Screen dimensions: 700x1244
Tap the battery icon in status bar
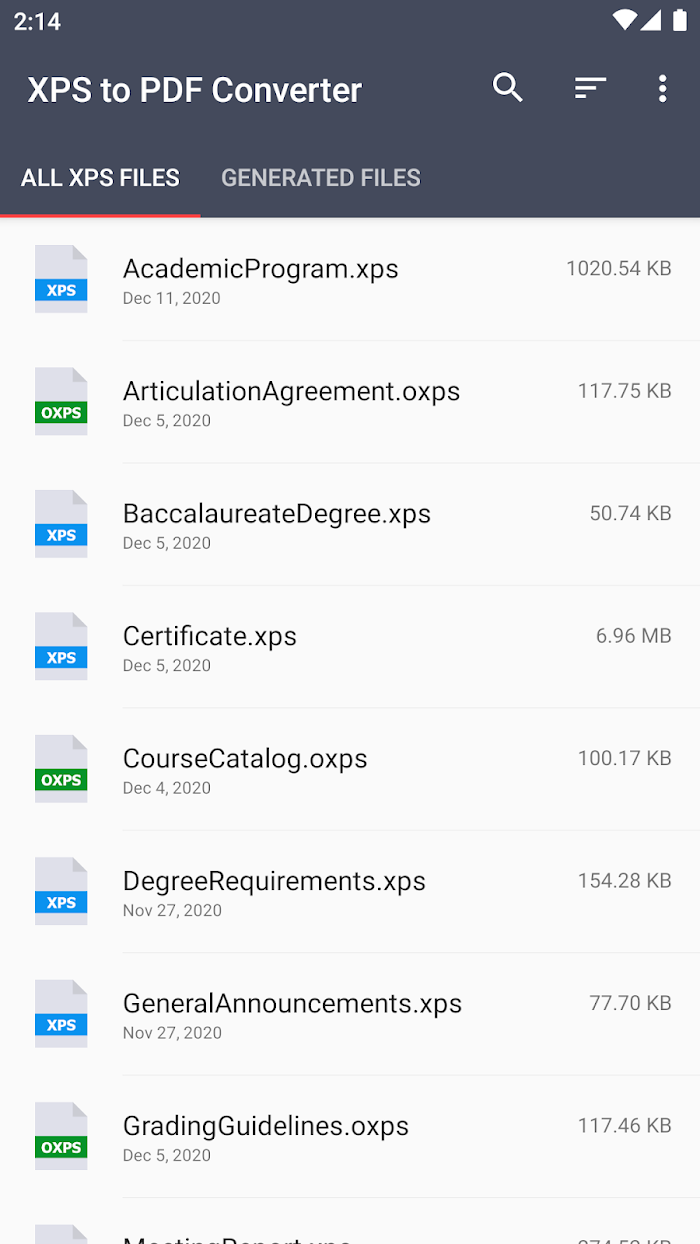(680, 21)
